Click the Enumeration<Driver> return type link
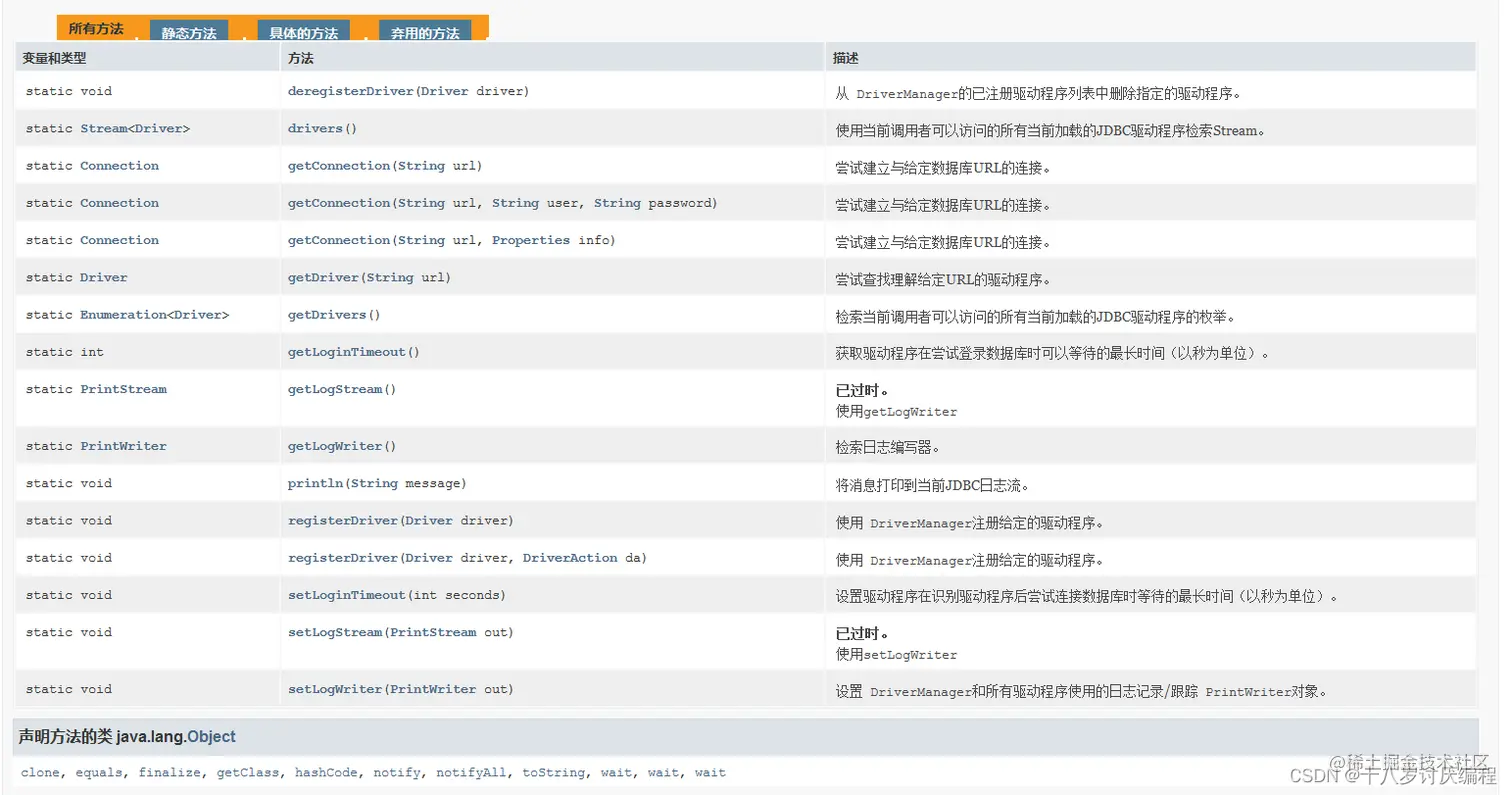The height and width of the screenshot is (795, 1512). click(x=155, y=315)
